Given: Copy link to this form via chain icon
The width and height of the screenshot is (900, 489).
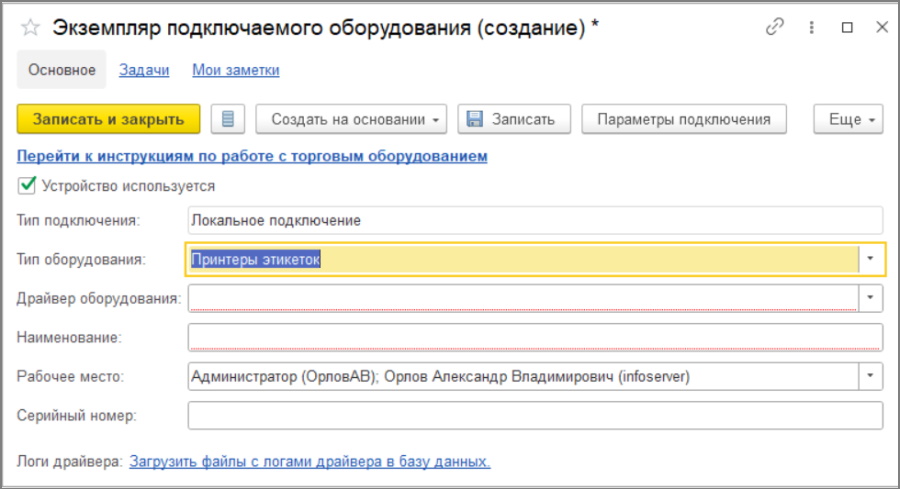Looking at the screenshot, I should (775, 27).
